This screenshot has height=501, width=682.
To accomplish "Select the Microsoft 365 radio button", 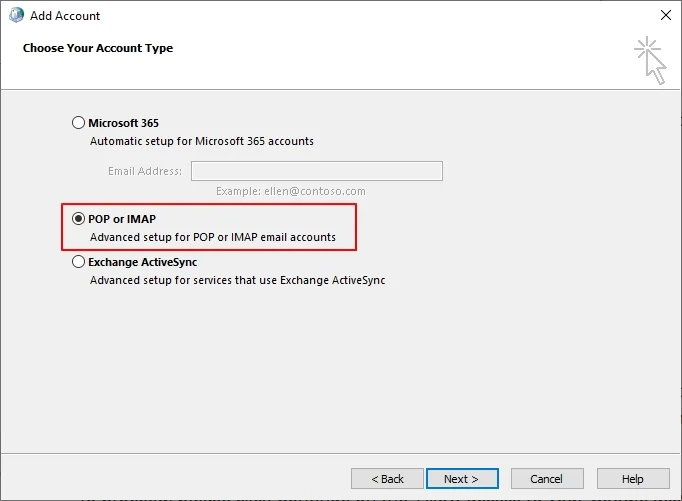I will point(79,123).
